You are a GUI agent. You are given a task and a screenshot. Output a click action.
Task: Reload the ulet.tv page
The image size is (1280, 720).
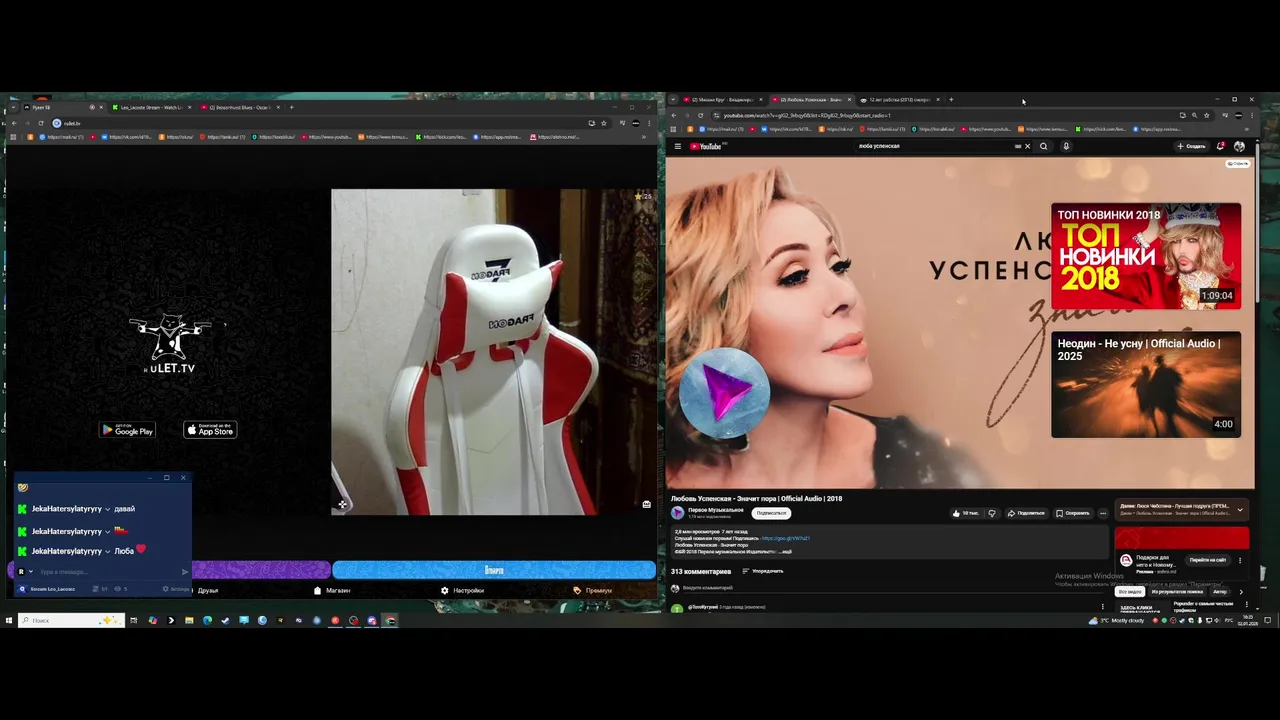[41, 123]
